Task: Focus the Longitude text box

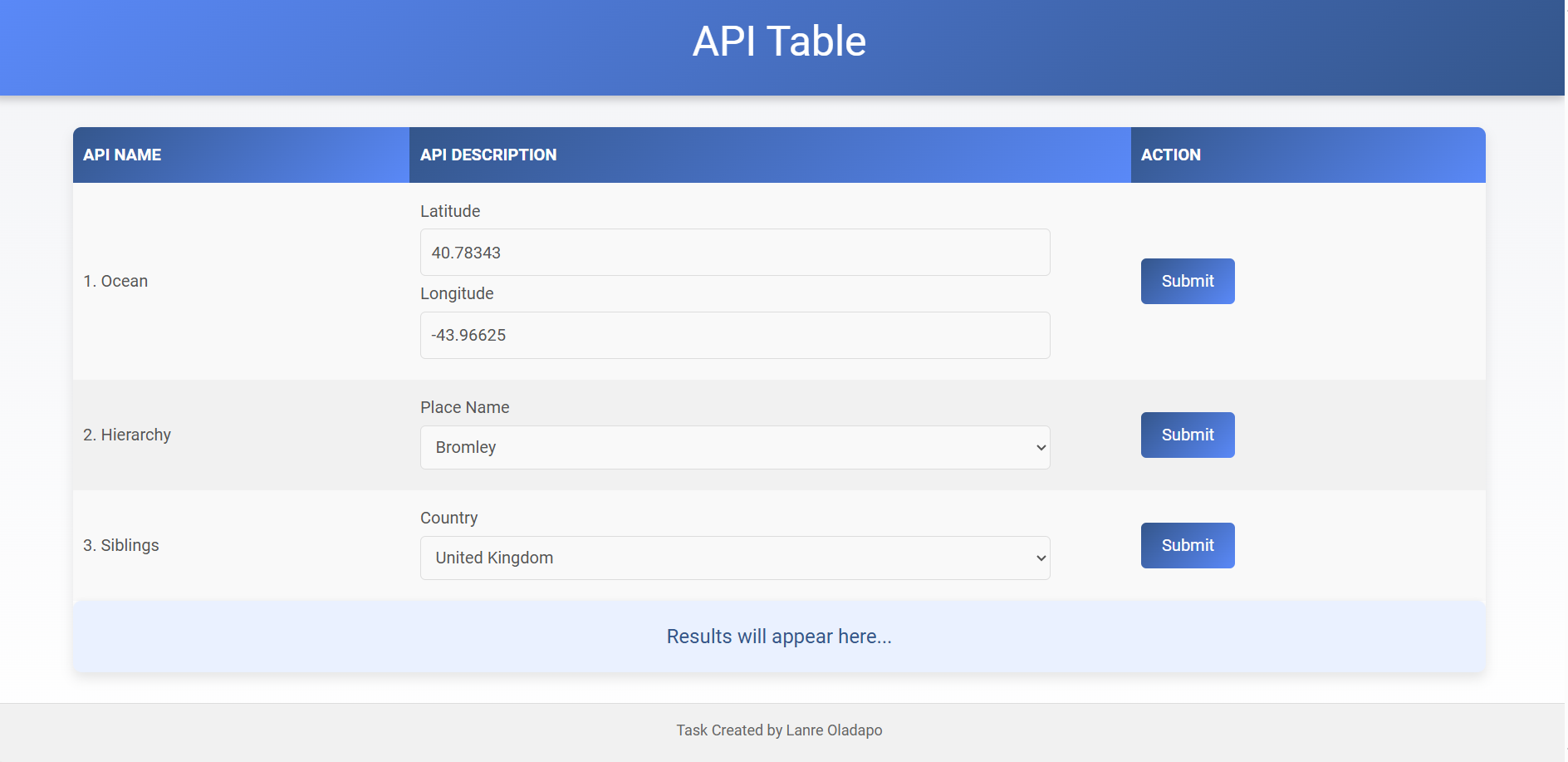Action: click(x=734, y=336)
